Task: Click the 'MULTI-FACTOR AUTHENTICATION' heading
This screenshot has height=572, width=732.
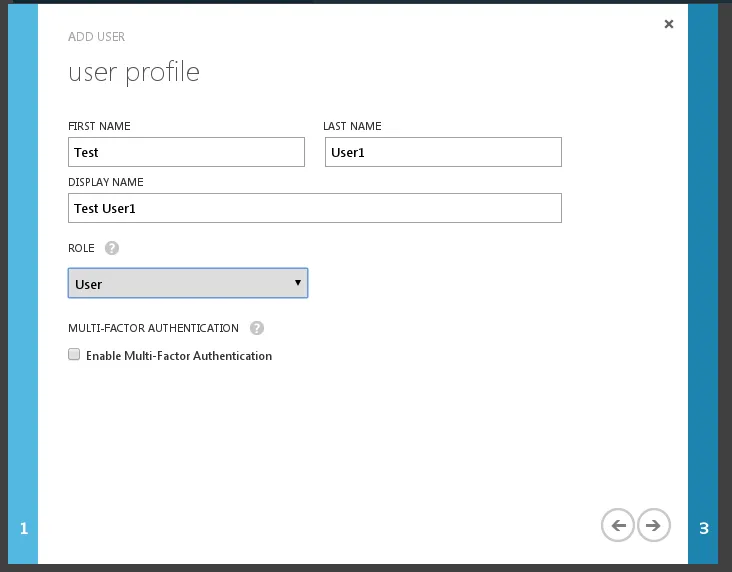Action: pyautogui.click(x=153, y=328)
